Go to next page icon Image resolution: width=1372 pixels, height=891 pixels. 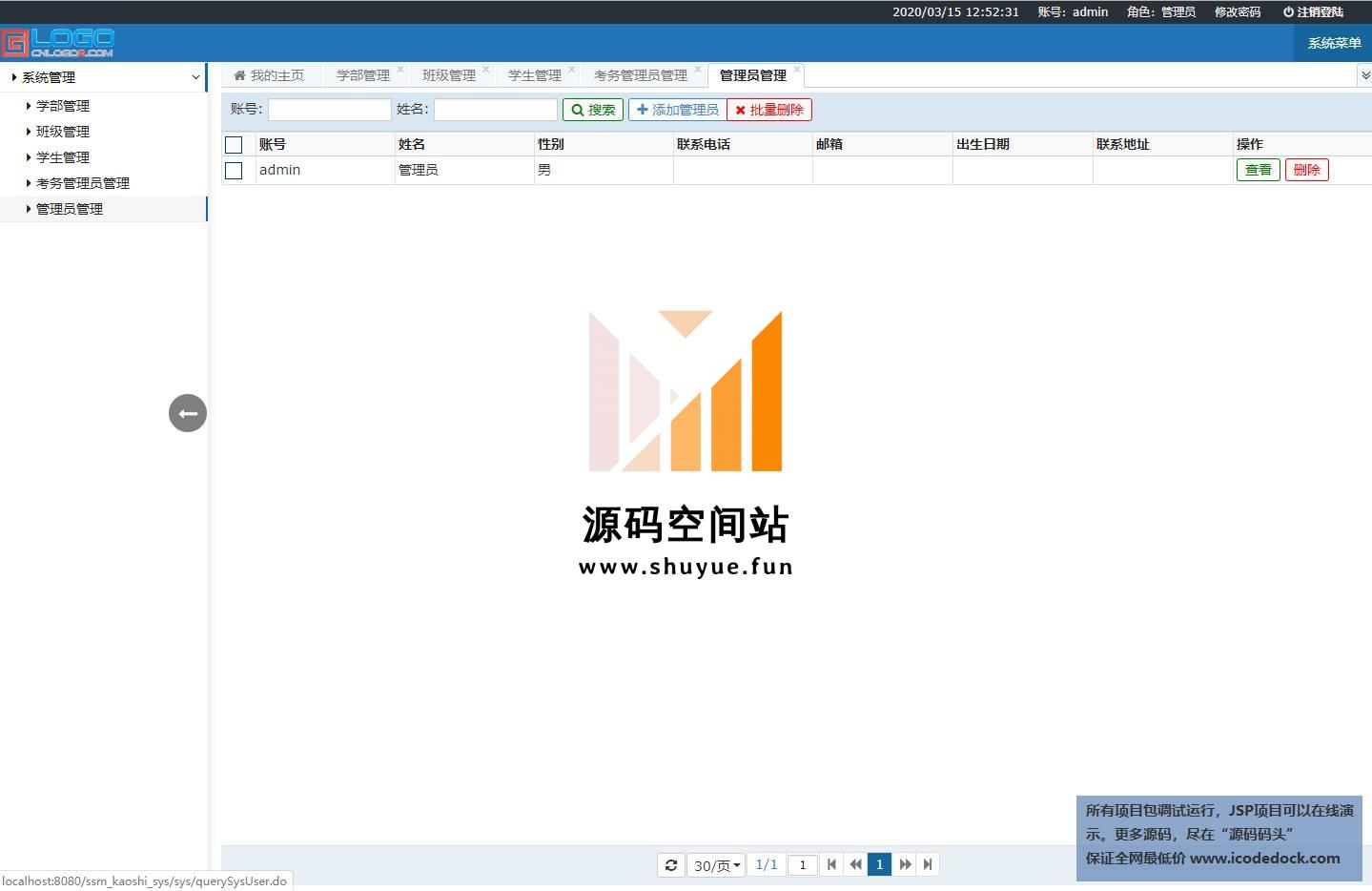(905, 864)
